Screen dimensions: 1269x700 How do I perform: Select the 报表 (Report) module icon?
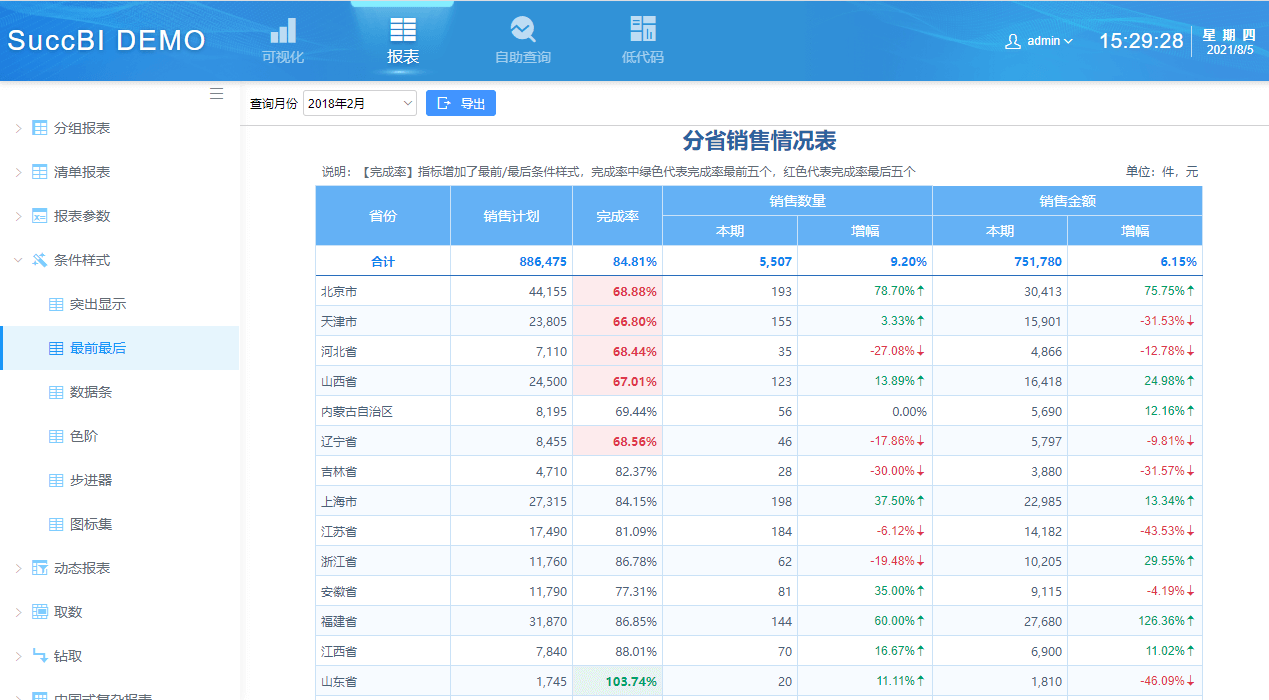[402, 38]
